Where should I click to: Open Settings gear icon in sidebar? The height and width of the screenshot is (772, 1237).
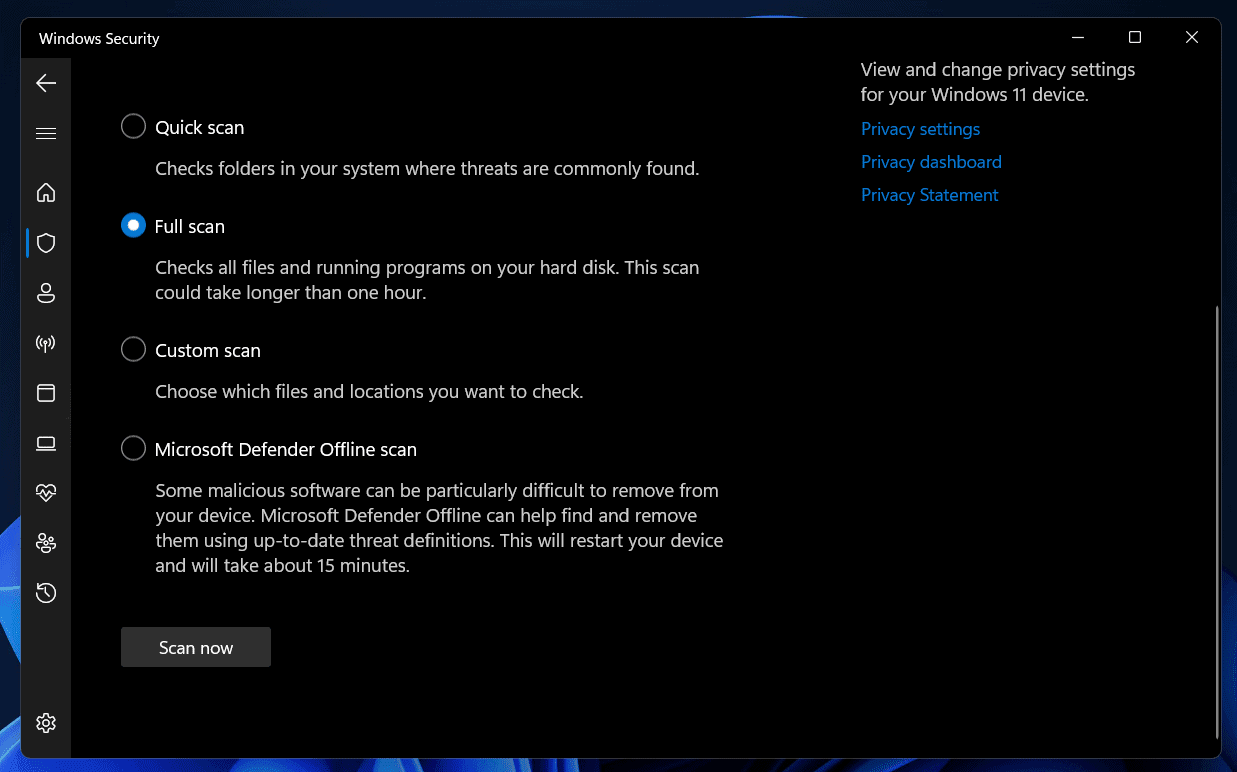pos(46,723)
